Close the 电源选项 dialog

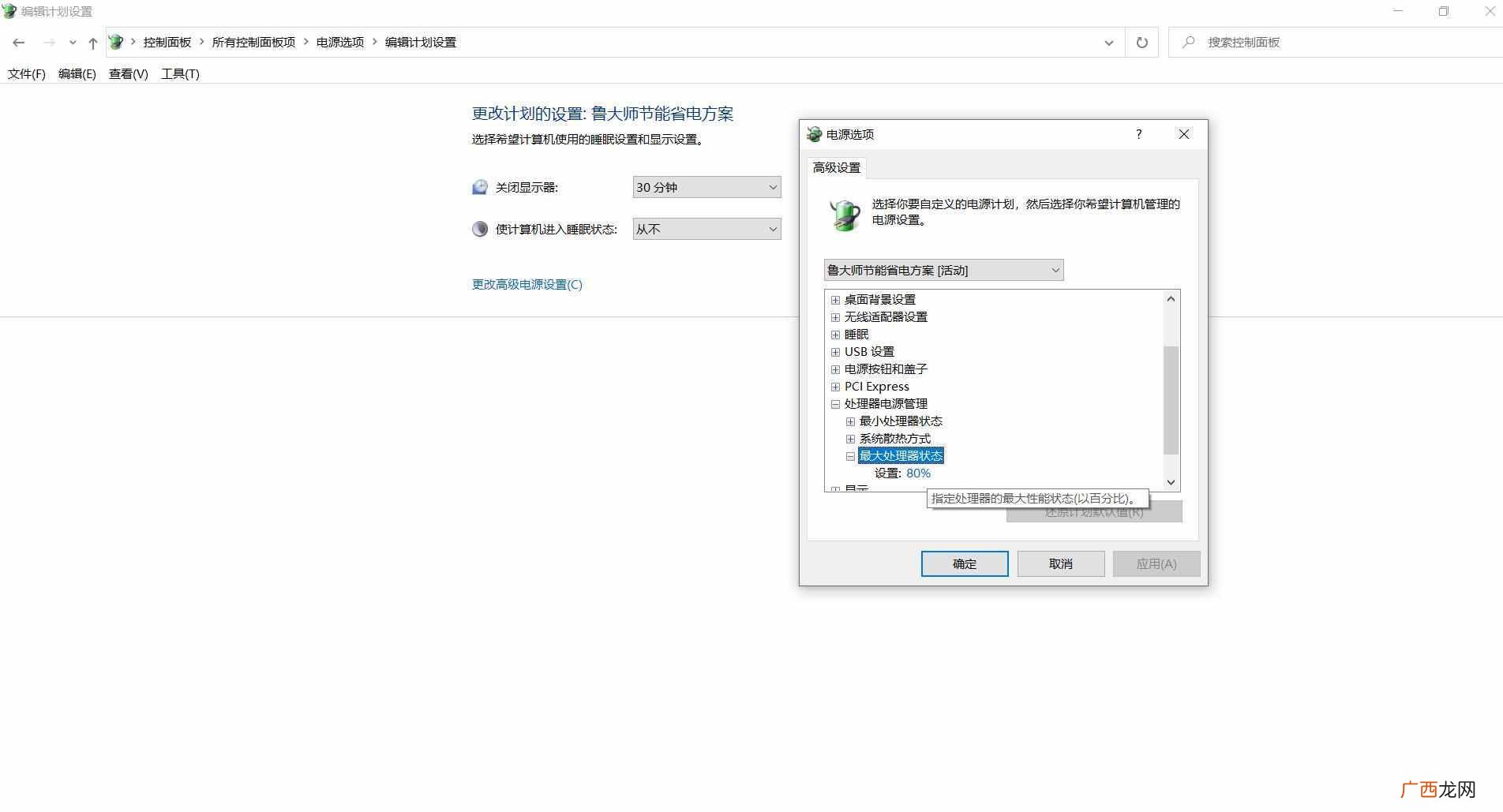(x=1183, y=134)
